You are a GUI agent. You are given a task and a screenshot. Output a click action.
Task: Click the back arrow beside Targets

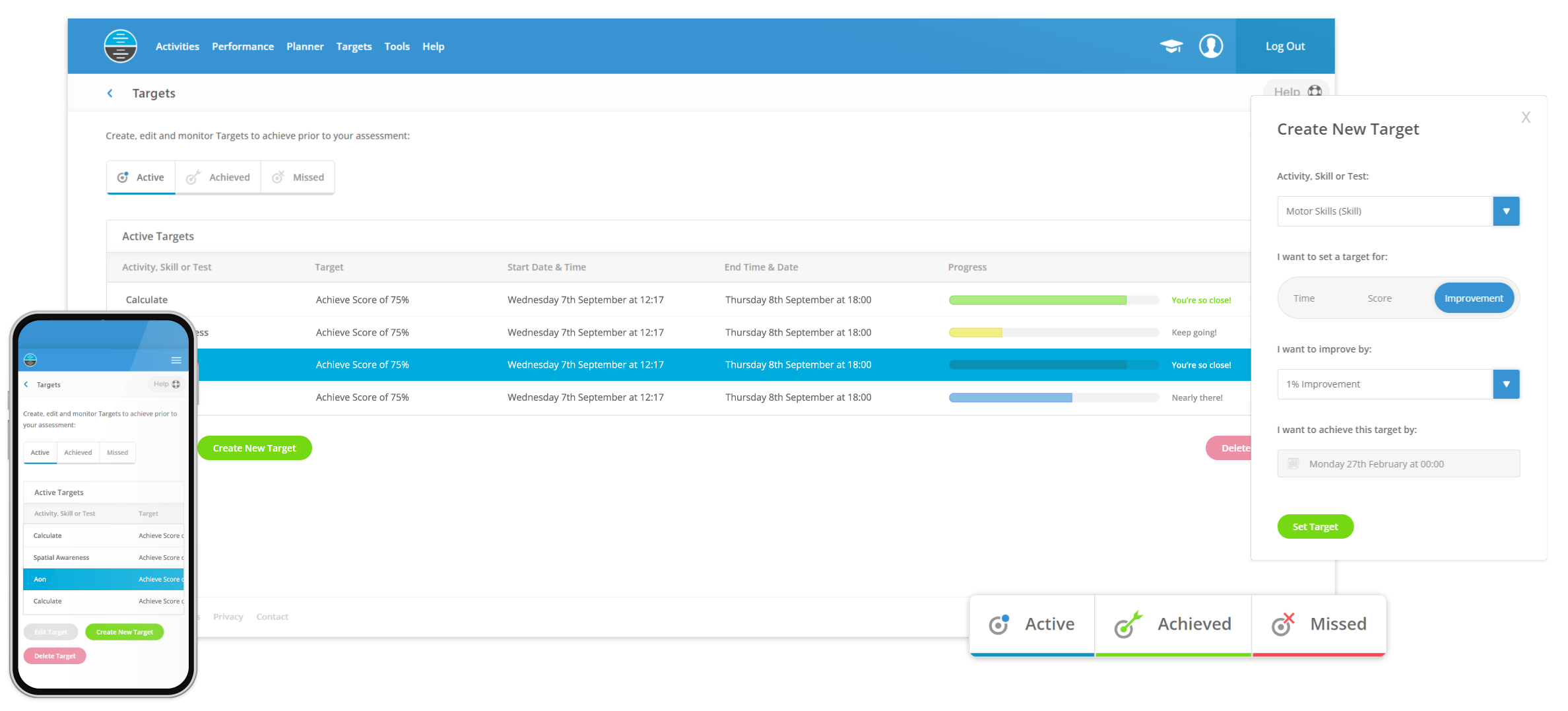110,94
